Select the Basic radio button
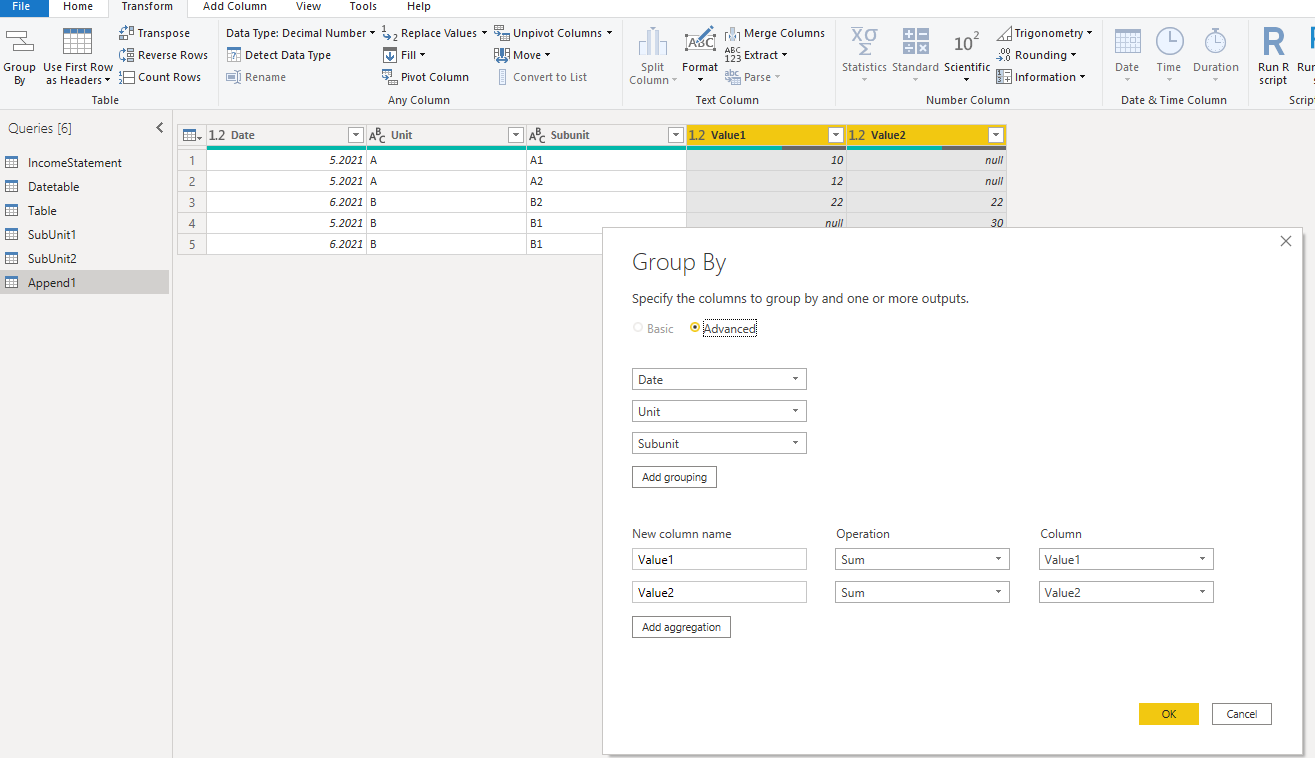This screenshot has height=758, width=1315. pyautogui.click(x=638, y=328)
